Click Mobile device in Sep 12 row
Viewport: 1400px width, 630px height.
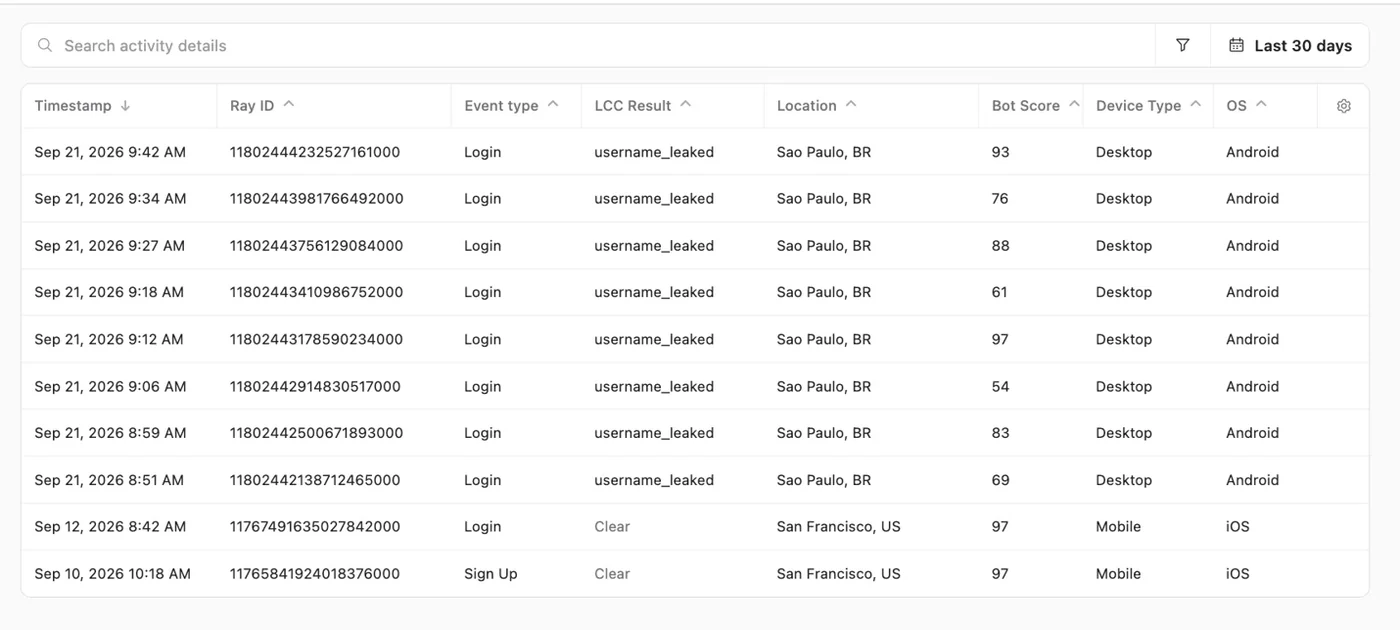click(x=1118, y=527)
